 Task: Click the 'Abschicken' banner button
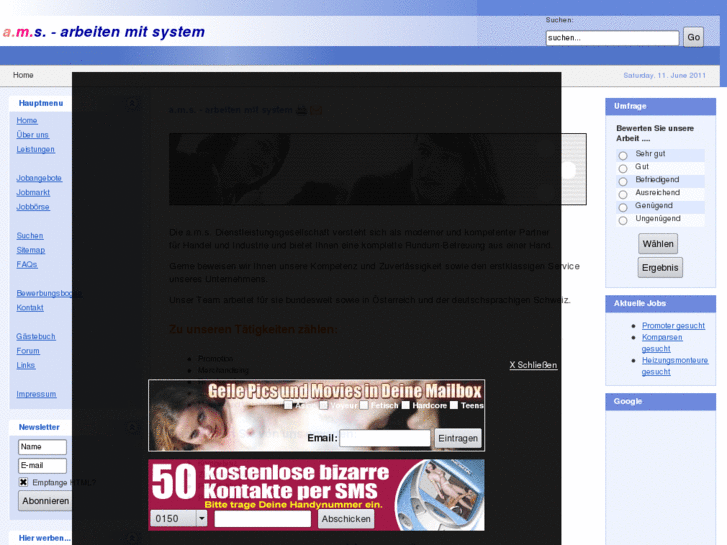pyautogui.click(x=346, y=519)
